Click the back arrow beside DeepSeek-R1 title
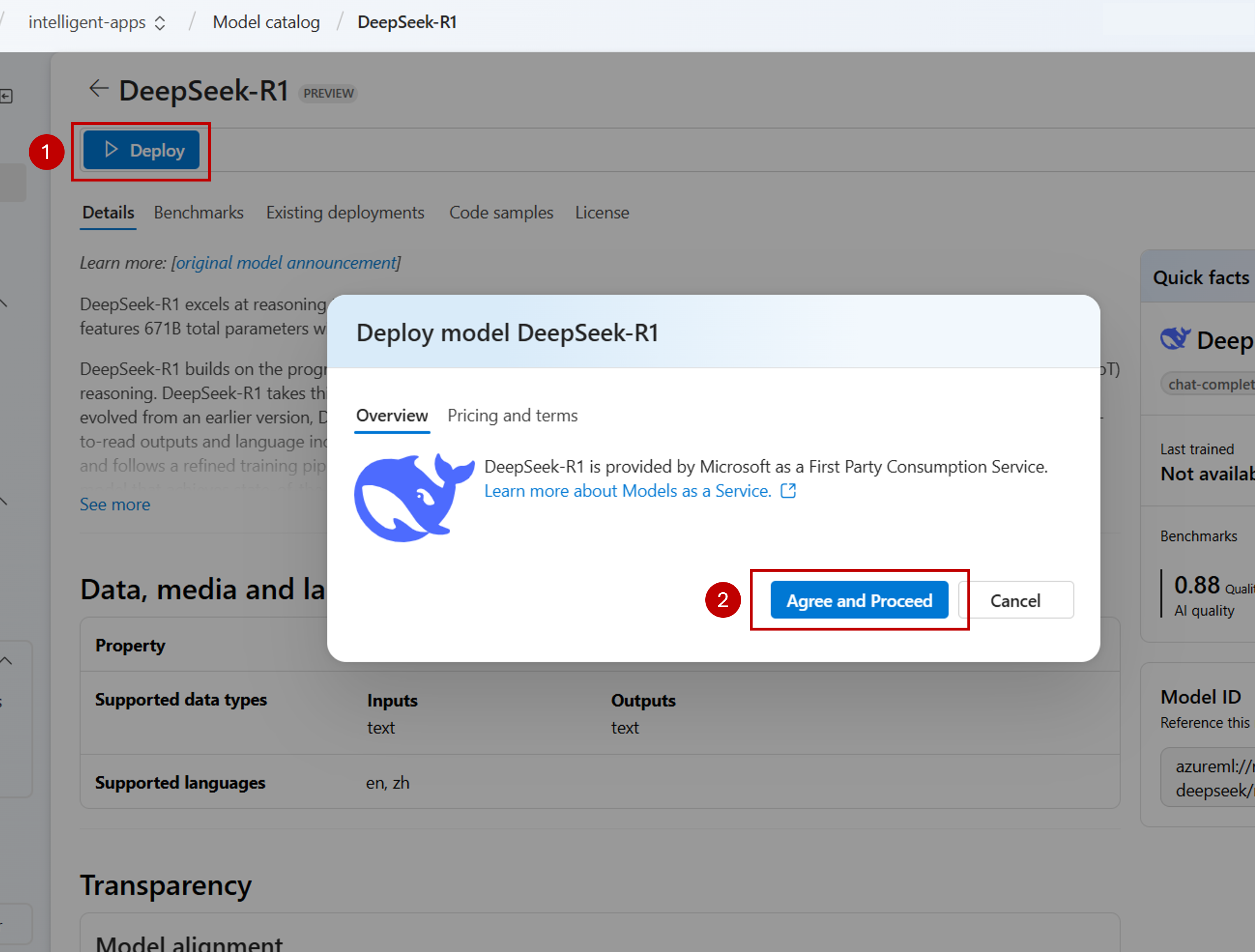Viewport: 1255px width, 952px height. (98, 88)
